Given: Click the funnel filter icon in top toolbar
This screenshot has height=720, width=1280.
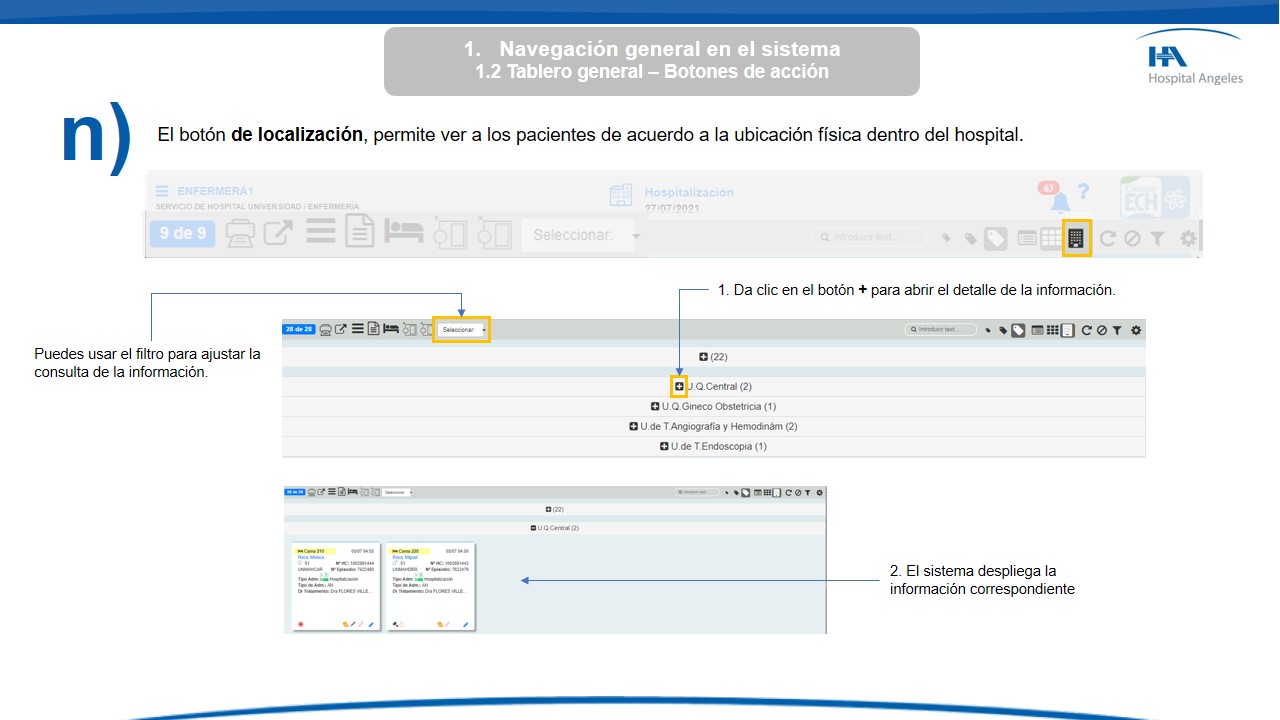Looking at the screenshot, I should click(x=1157, y=238).
